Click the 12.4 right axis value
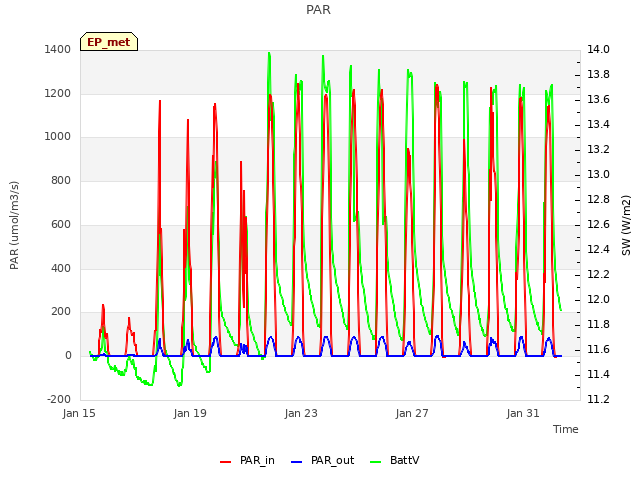640x480 pixels. [x=598, y=249]
